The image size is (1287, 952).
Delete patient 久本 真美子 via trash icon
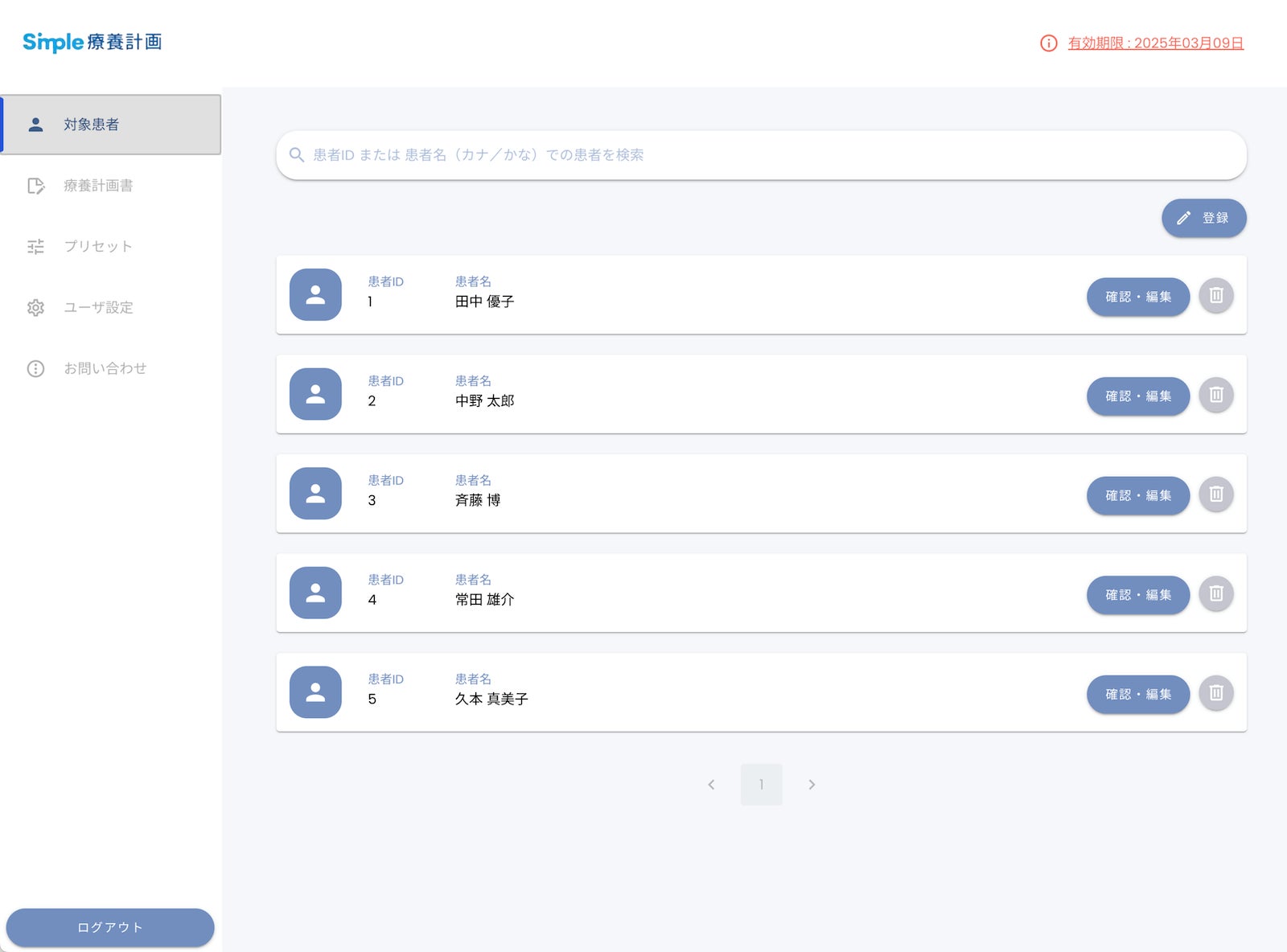coord(1215,692)
